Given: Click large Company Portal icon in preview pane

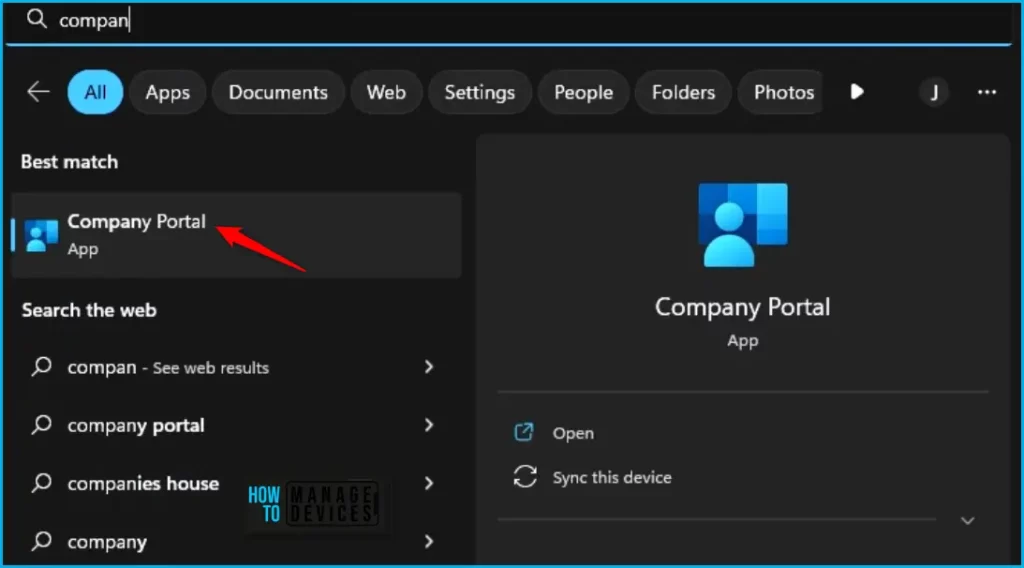Looking at the screenshot, I should coord(743,225).
